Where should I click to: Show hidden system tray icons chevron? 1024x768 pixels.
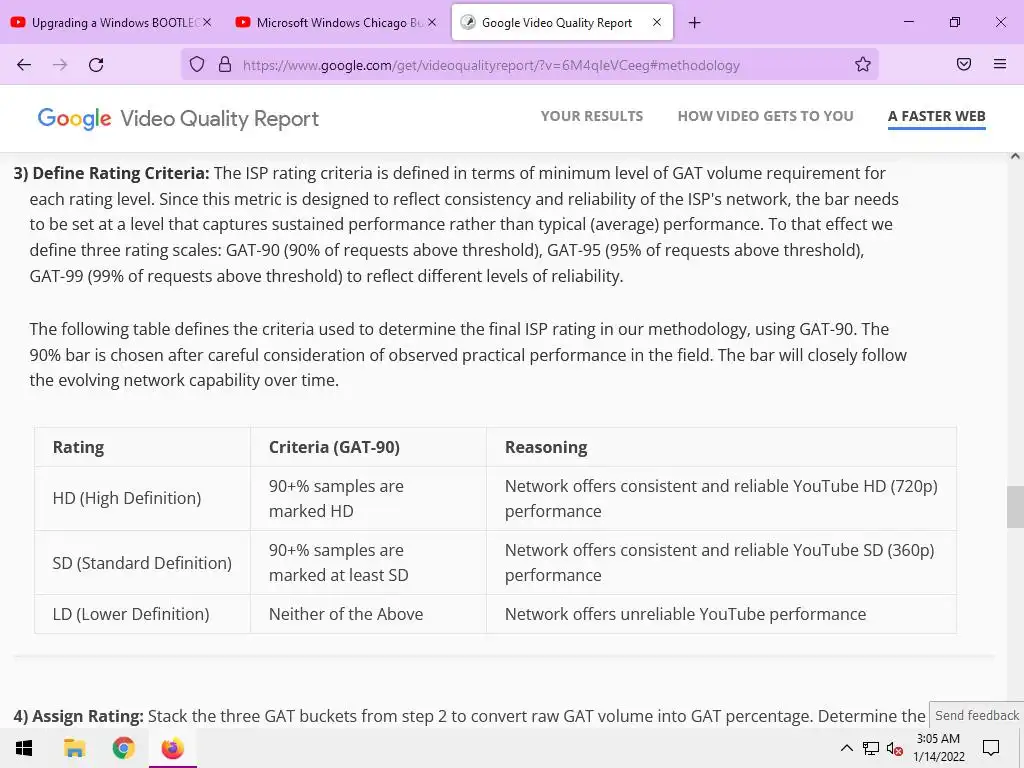(x=846, y=748)
